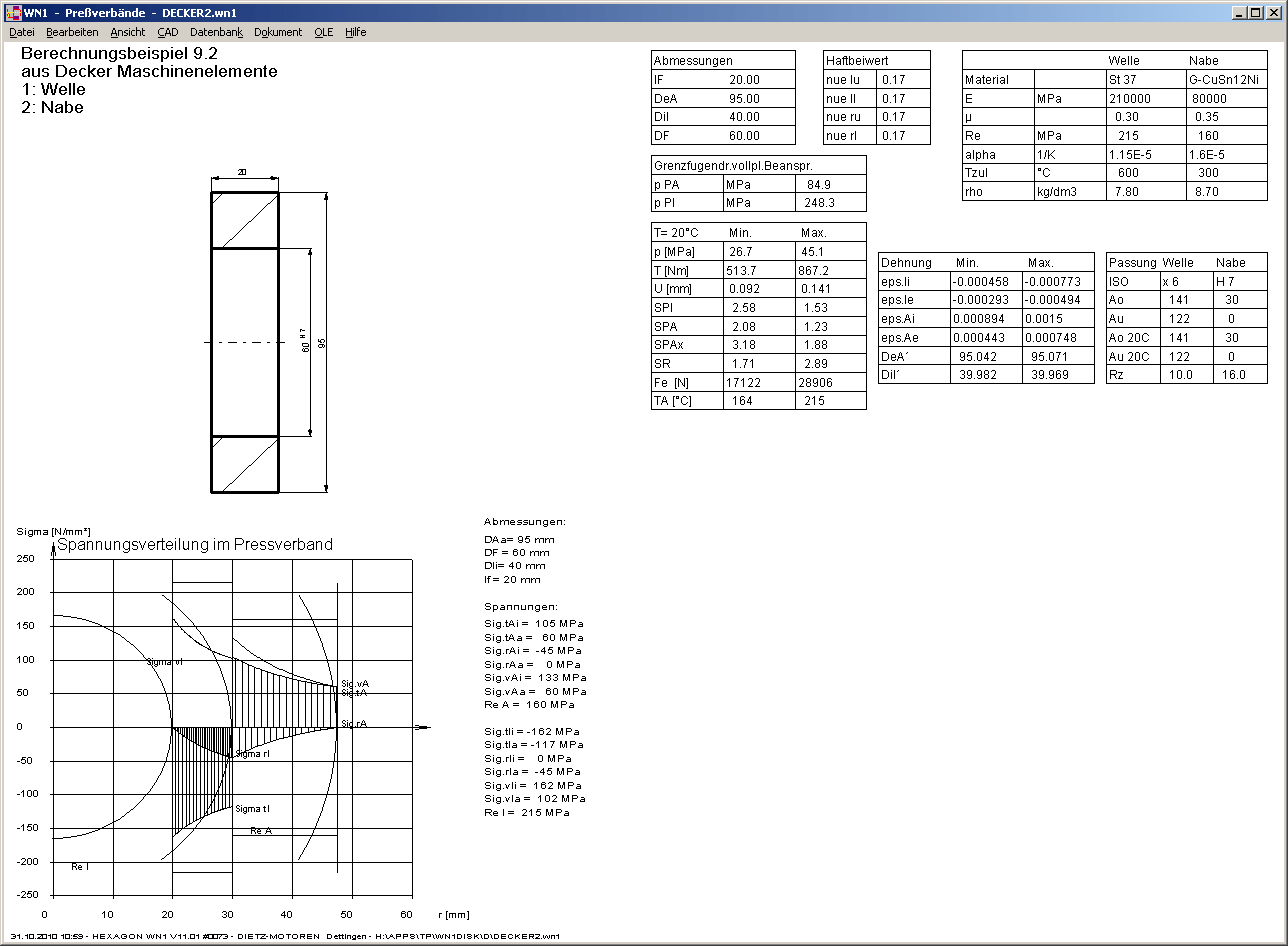Open the Hilfe menu
The width and height of the screenshot is (1288, 946).
(356, 32)
